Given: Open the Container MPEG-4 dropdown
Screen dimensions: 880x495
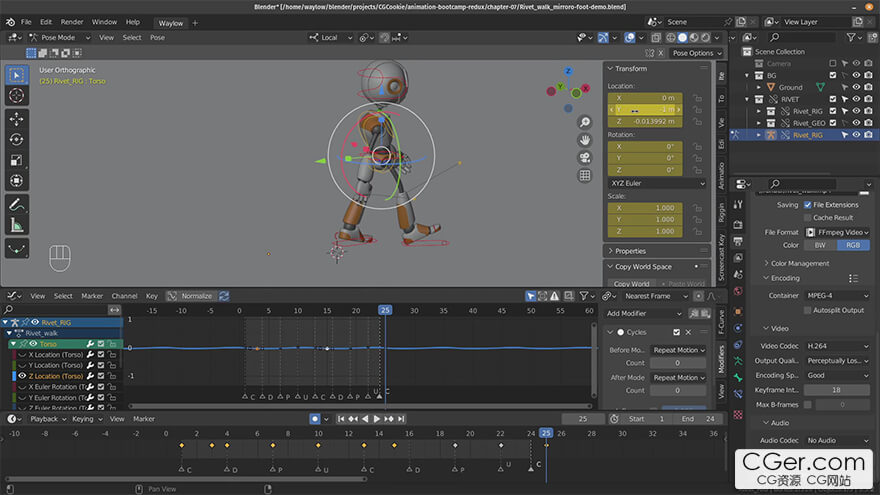Looking at the screenshot, I should coord(837,296).
